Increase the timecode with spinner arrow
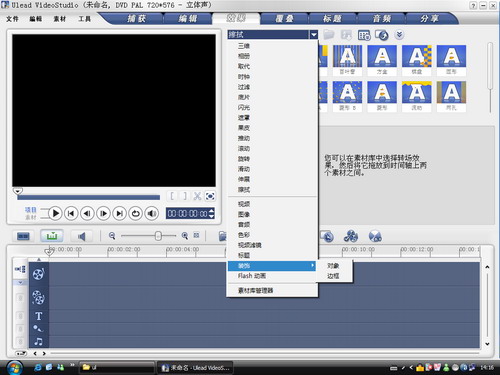The width and height of the screenshot is (500, 375). (x=211, y=210)
